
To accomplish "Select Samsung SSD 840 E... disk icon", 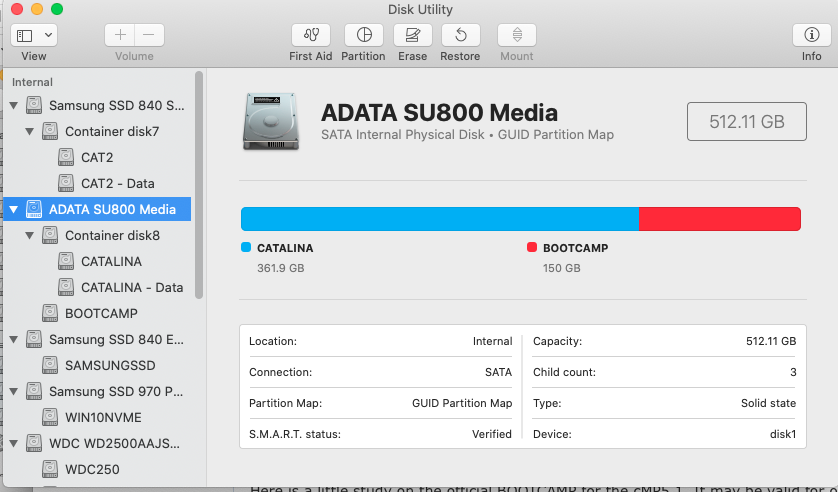I will click(34, 339).
